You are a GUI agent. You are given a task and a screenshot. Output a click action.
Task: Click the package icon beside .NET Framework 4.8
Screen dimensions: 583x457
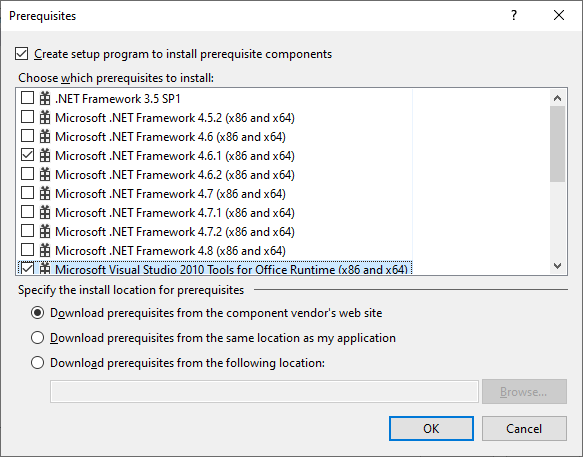click(45, 250)
